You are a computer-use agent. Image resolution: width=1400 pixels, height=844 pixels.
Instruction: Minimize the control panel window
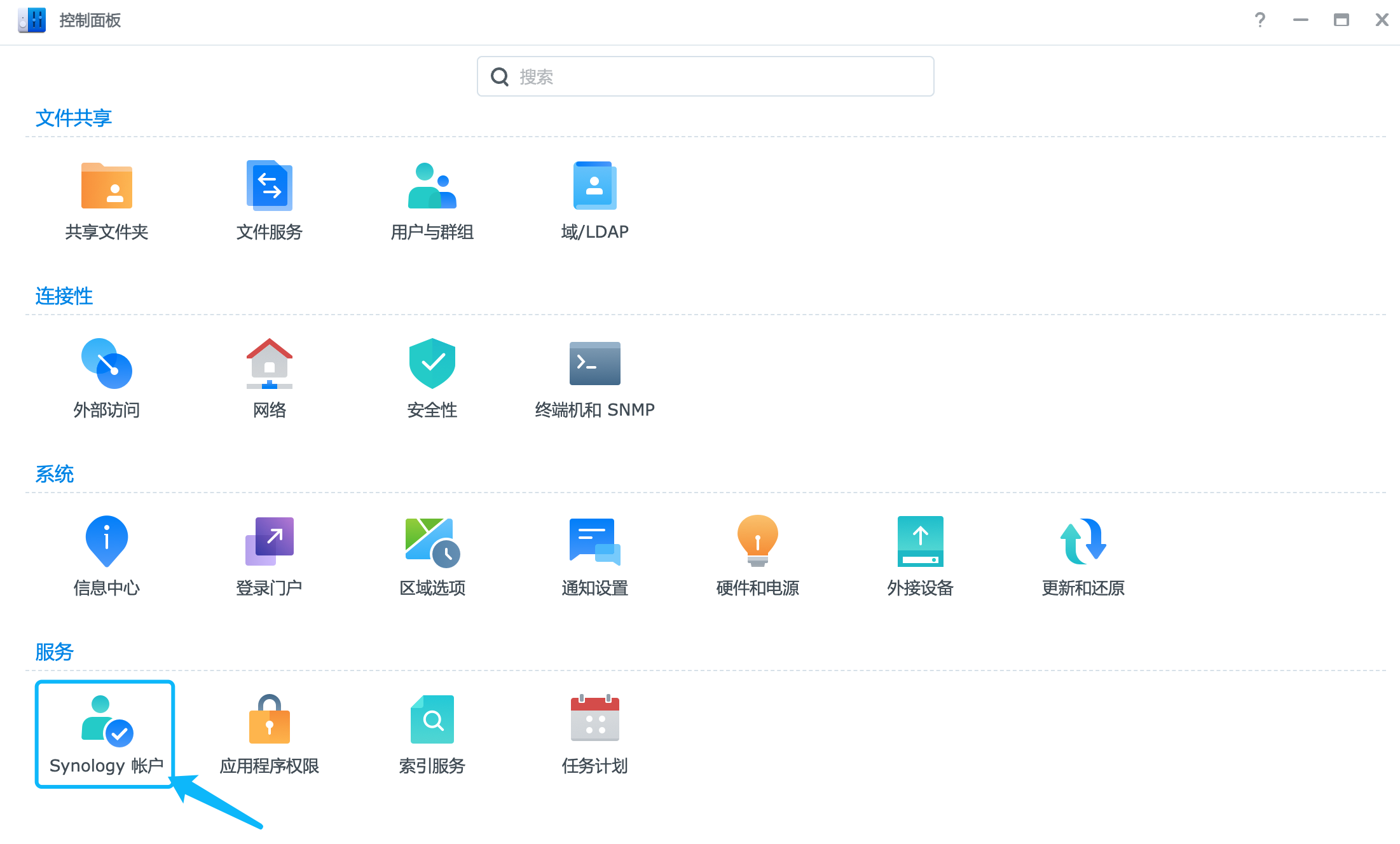click(1301, 20)
